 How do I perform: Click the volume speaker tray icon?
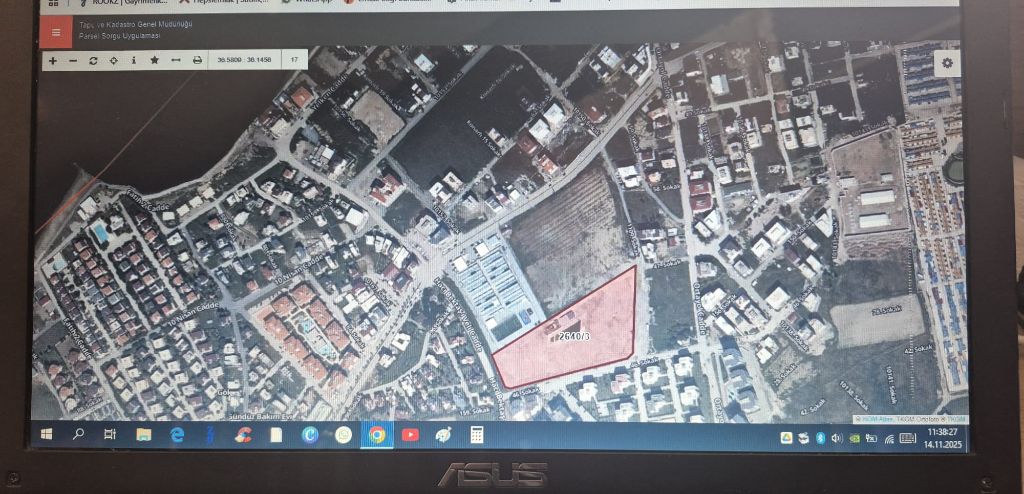tap(835, 438)
